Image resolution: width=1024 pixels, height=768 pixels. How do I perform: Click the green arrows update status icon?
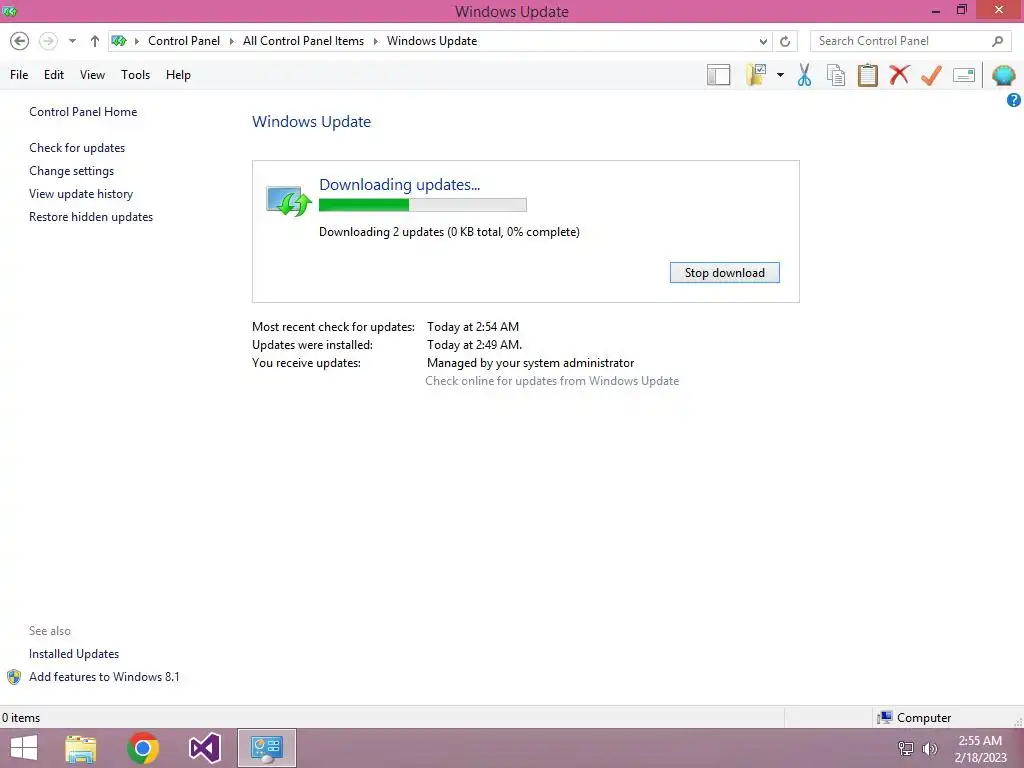pyautogui.click(x=289, y=201)
